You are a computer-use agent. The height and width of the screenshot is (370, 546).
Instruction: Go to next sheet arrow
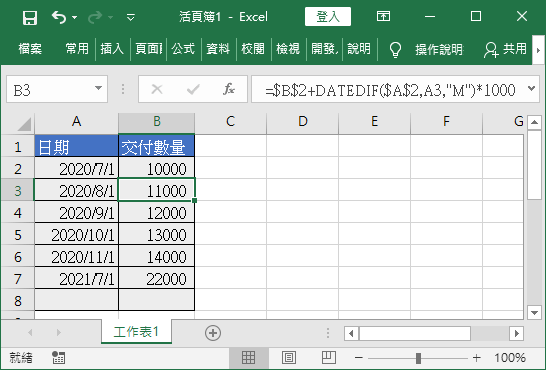point(58,333)
